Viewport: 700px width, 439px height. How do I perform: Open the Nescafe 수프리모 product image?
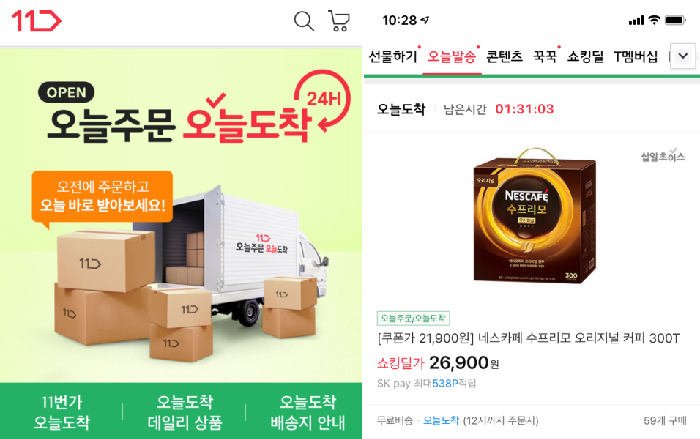[535, 215]
